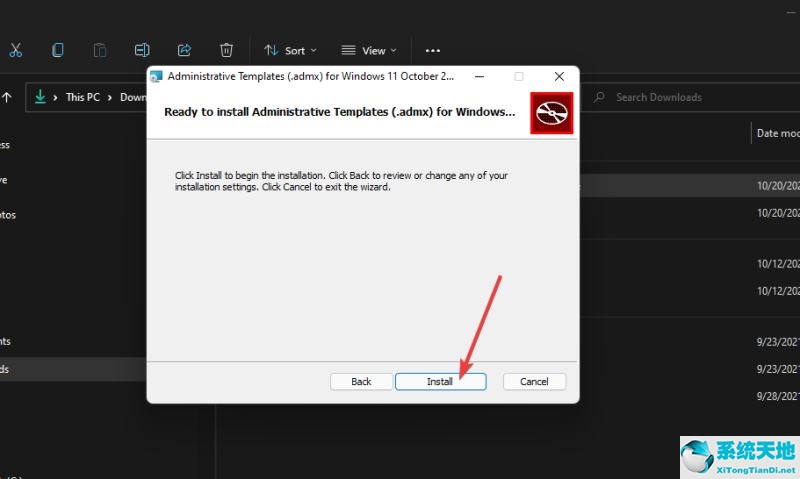Click Cancel in the setup wizard
Screen dimensions: 800x479
(534, 382)
